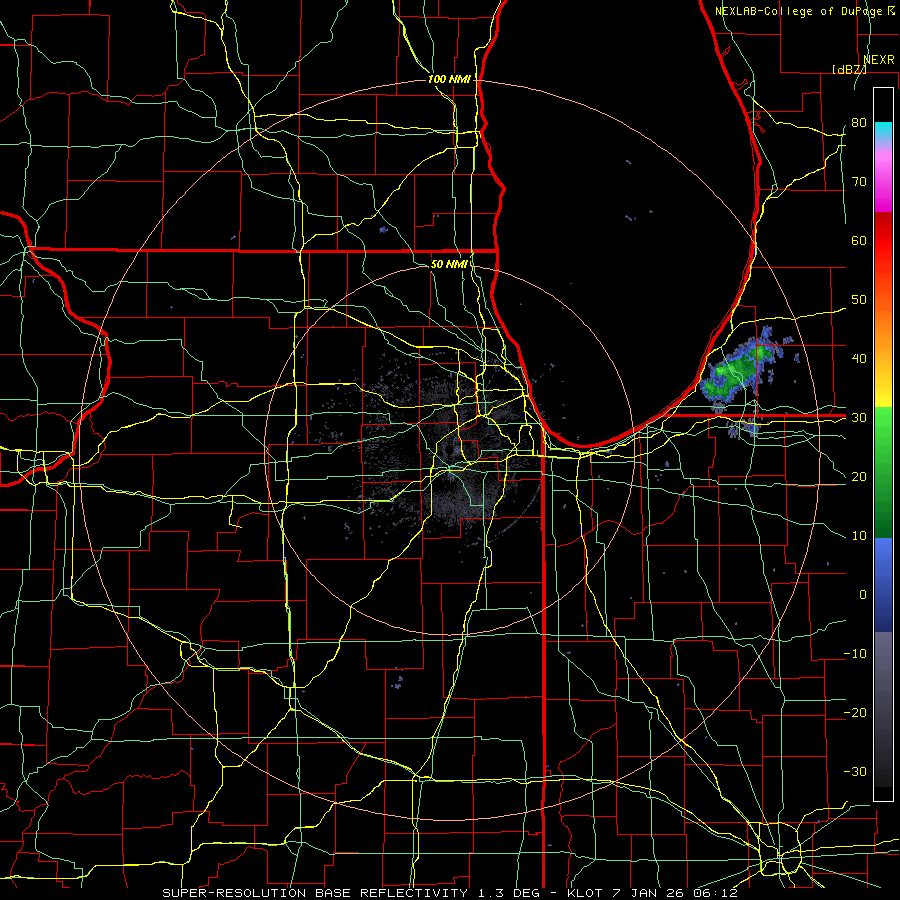Click the "30" value on dBZ scale
900x900 pixels.
coord(859,418)
